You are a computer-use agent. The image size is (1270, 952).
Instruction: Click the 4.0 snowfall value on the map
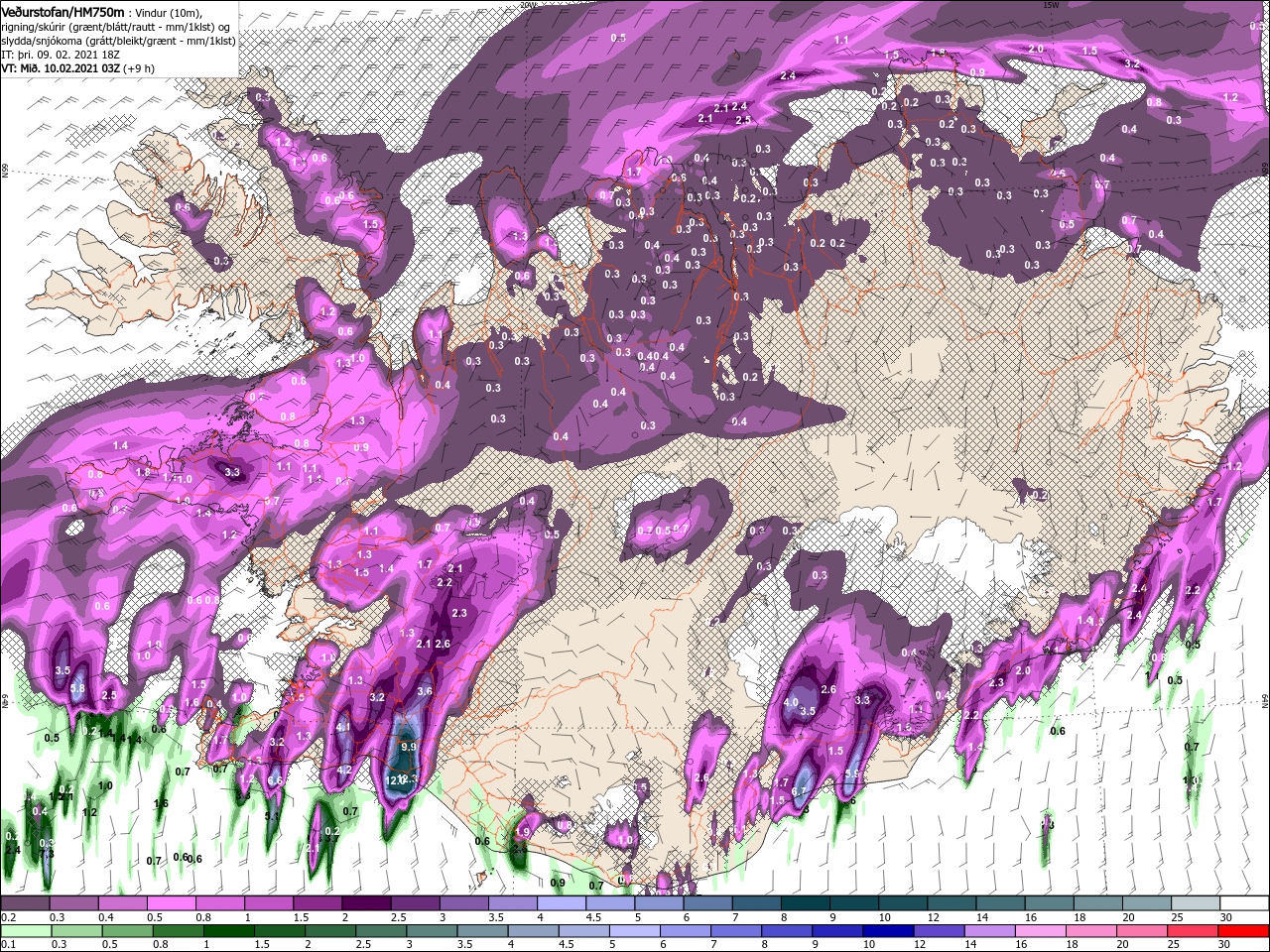791,702
